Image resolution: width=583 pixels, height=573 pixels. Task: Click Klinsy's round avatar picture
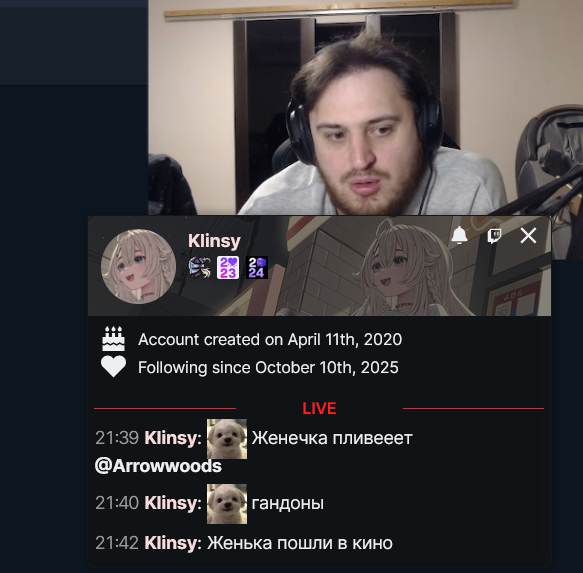coord(138,266)
